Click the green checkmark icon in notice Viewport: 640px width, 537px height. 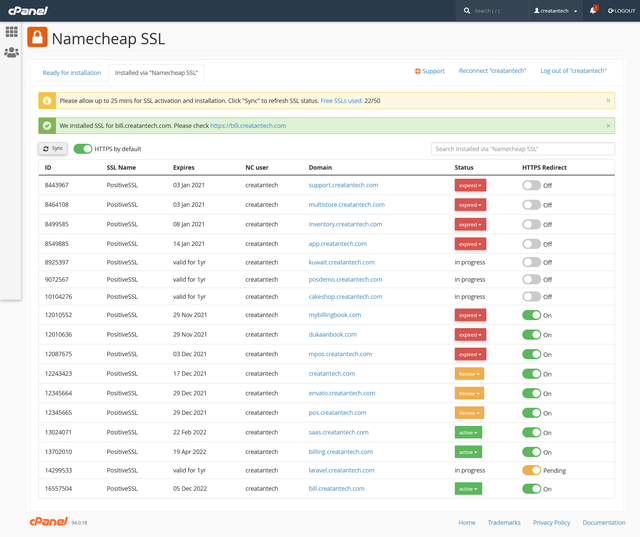(47, 126)
